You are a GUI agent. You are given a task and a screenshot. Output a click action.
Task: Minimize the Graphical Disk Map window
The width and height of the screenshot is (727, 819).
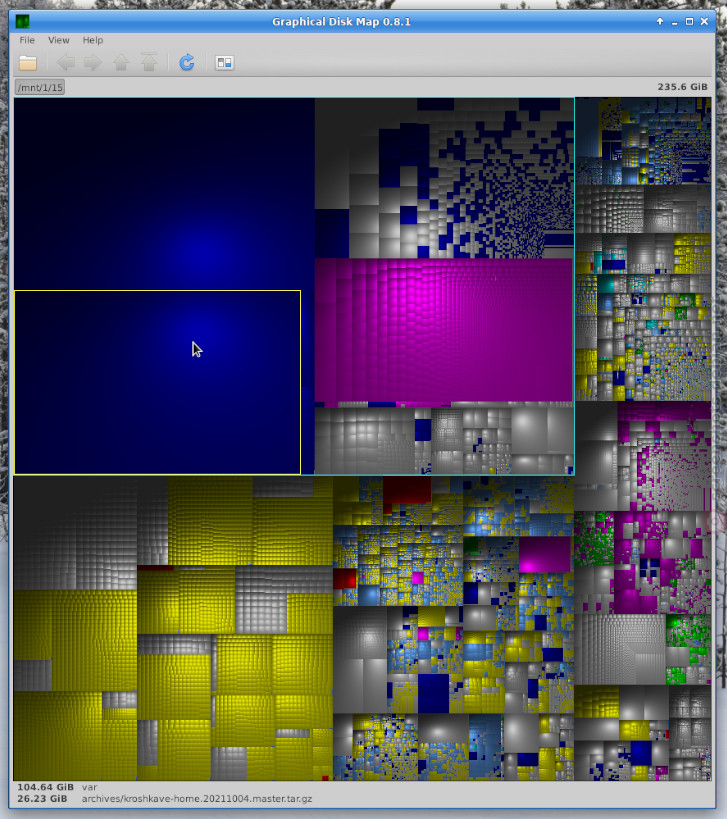675,22
